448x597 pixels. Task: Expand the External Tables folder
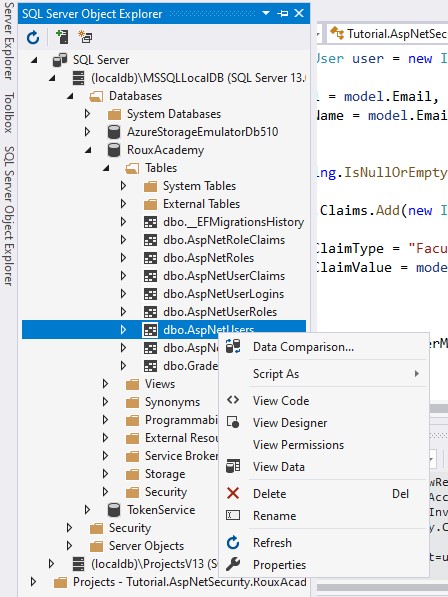coord(123,204)
